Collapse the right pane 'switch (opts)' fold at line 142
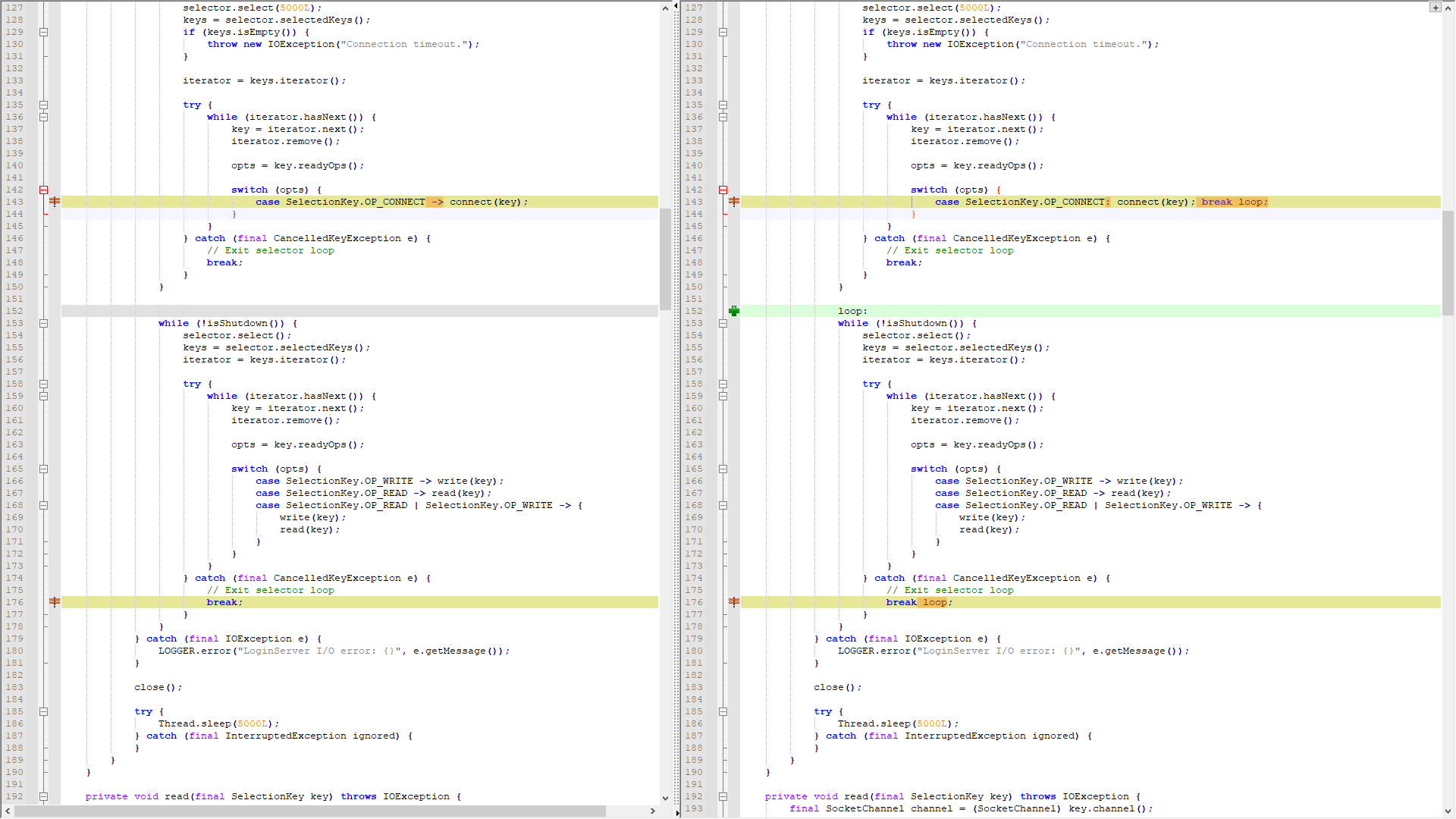This screenshot has height=819, width=1456. 723,190
